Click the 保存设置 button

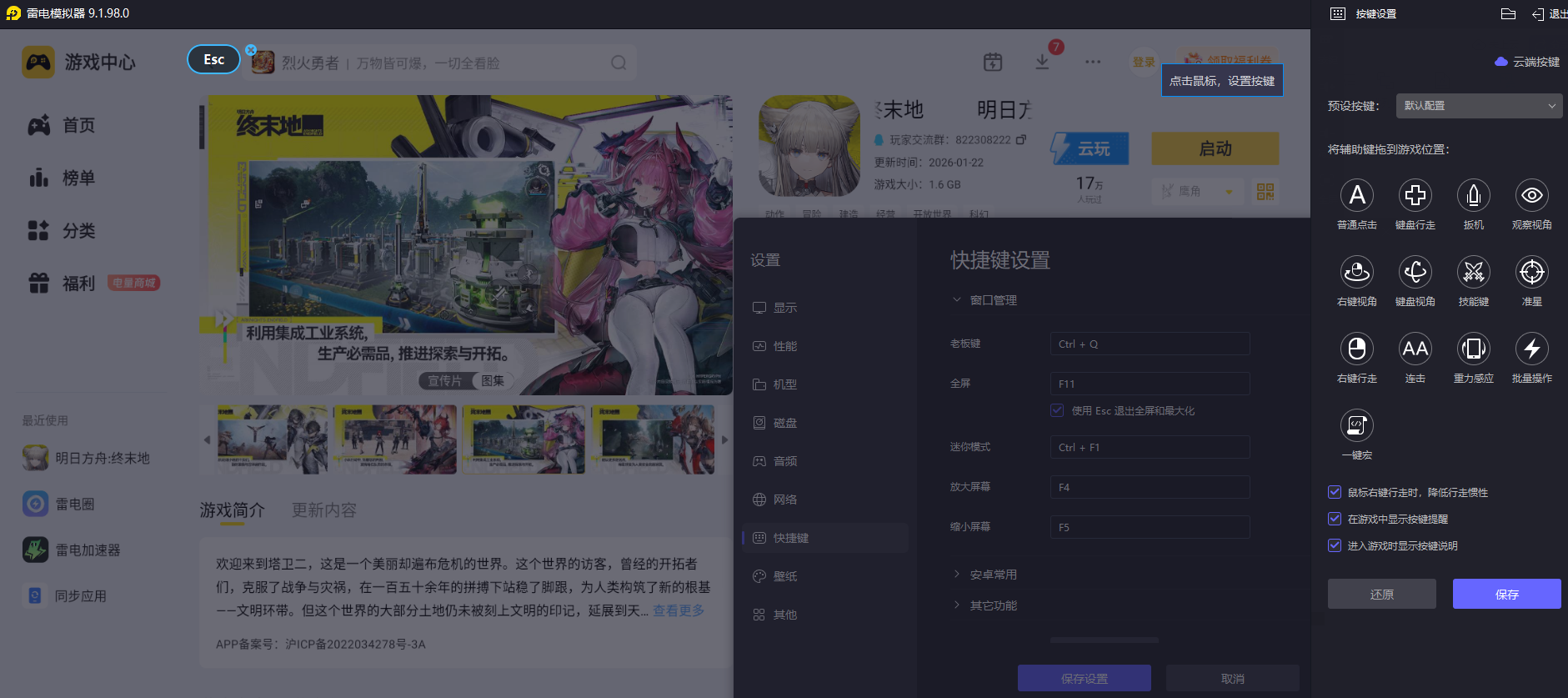pyautogui.click(x=1085, y=678)
